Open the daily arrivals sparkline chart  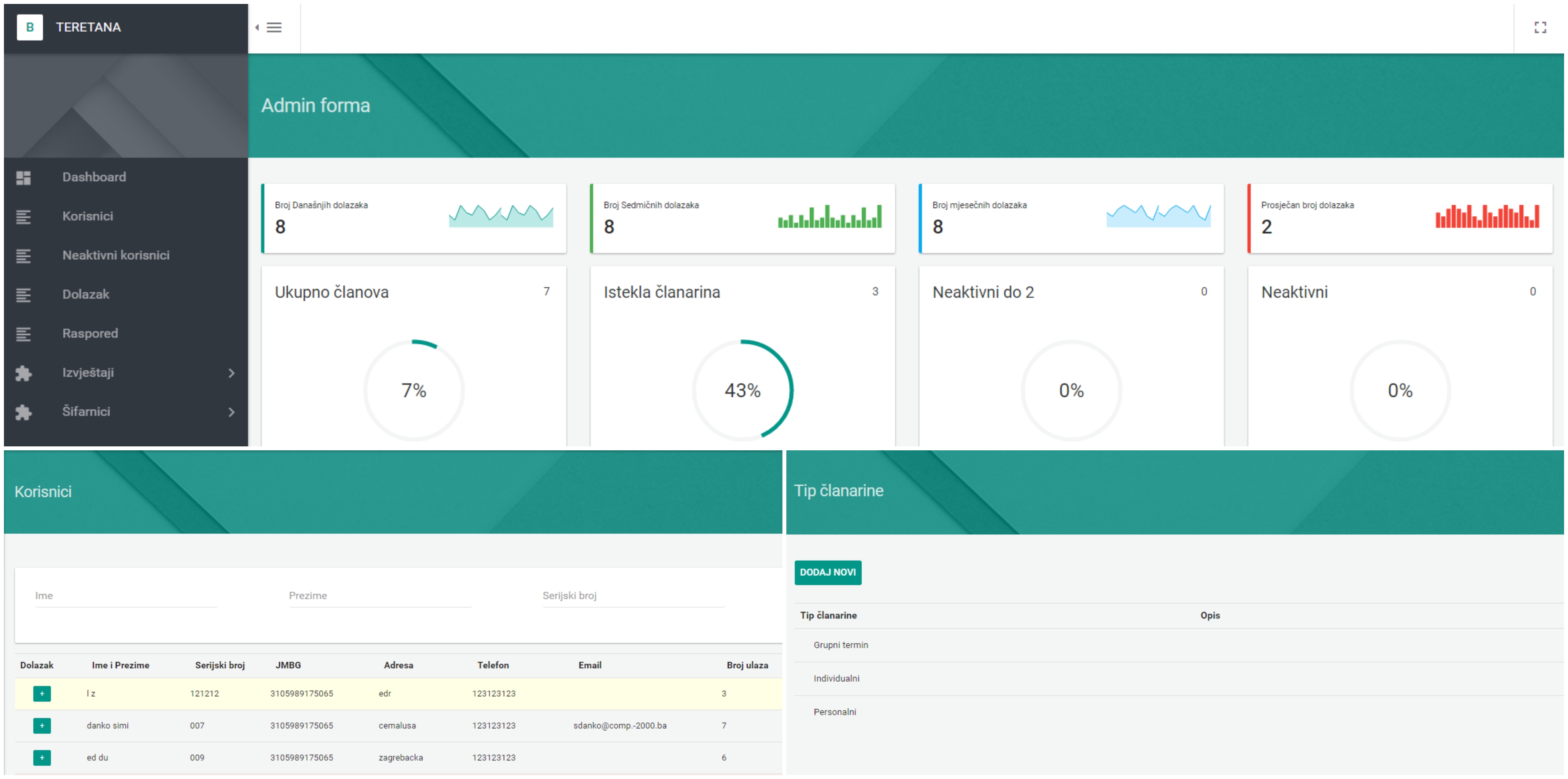coord(501,216)
